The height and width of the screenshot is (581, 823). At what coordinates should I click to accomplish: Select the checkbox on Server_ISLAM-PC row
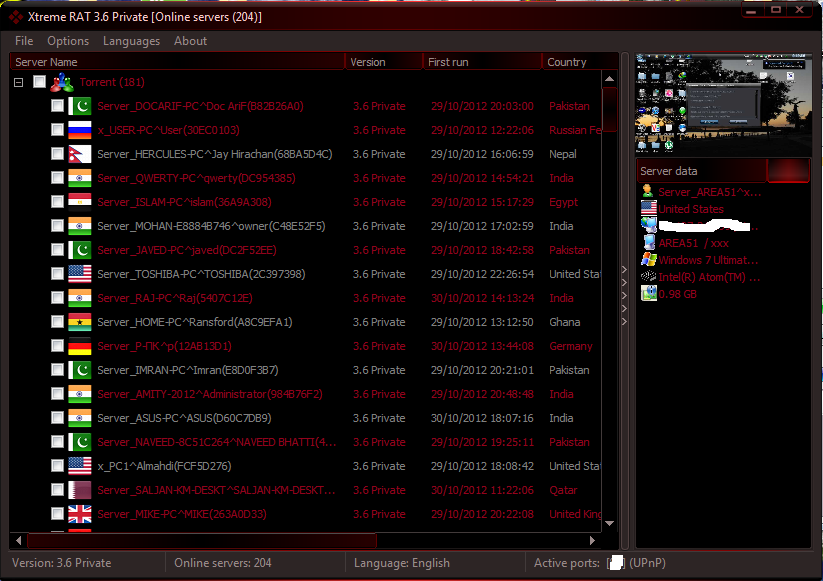pos(57,202)
